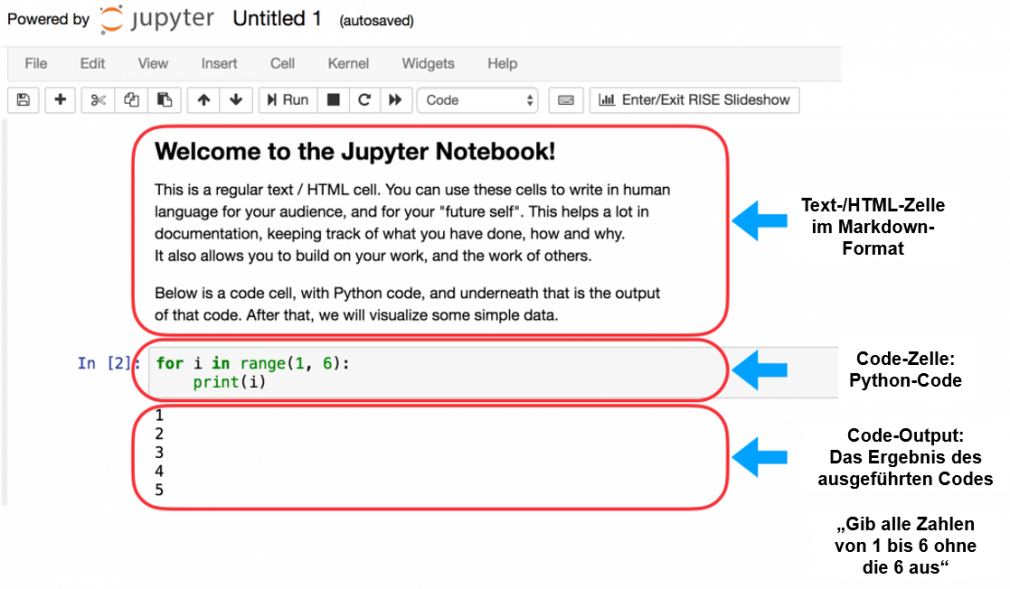Viewport: 1010px width, 589px height.
Task: Open the Kernel menu
Action: click(x=348, y=63)
